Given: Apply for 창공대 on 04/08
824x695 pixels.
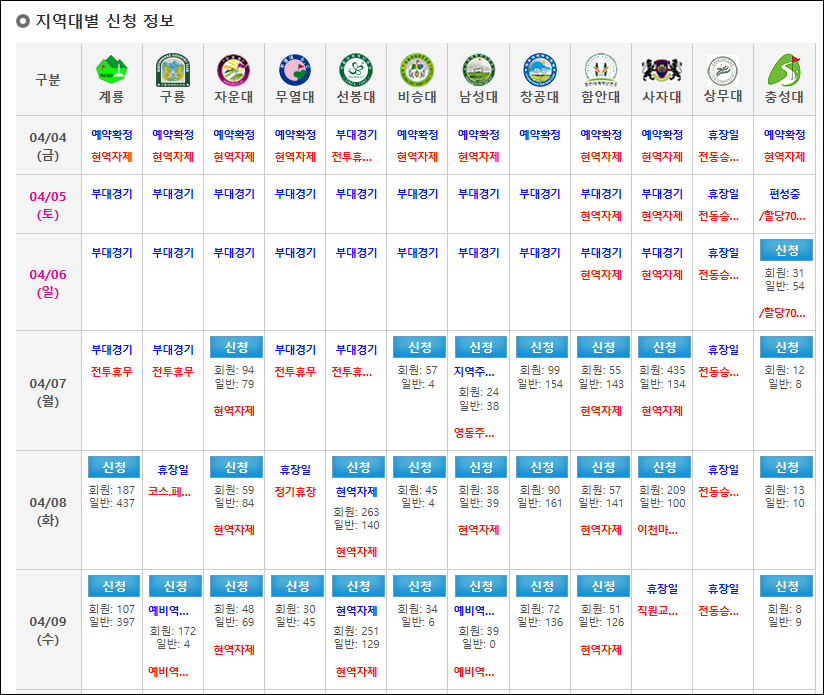Looking at the screenshot, I should (x=542, y=466).
